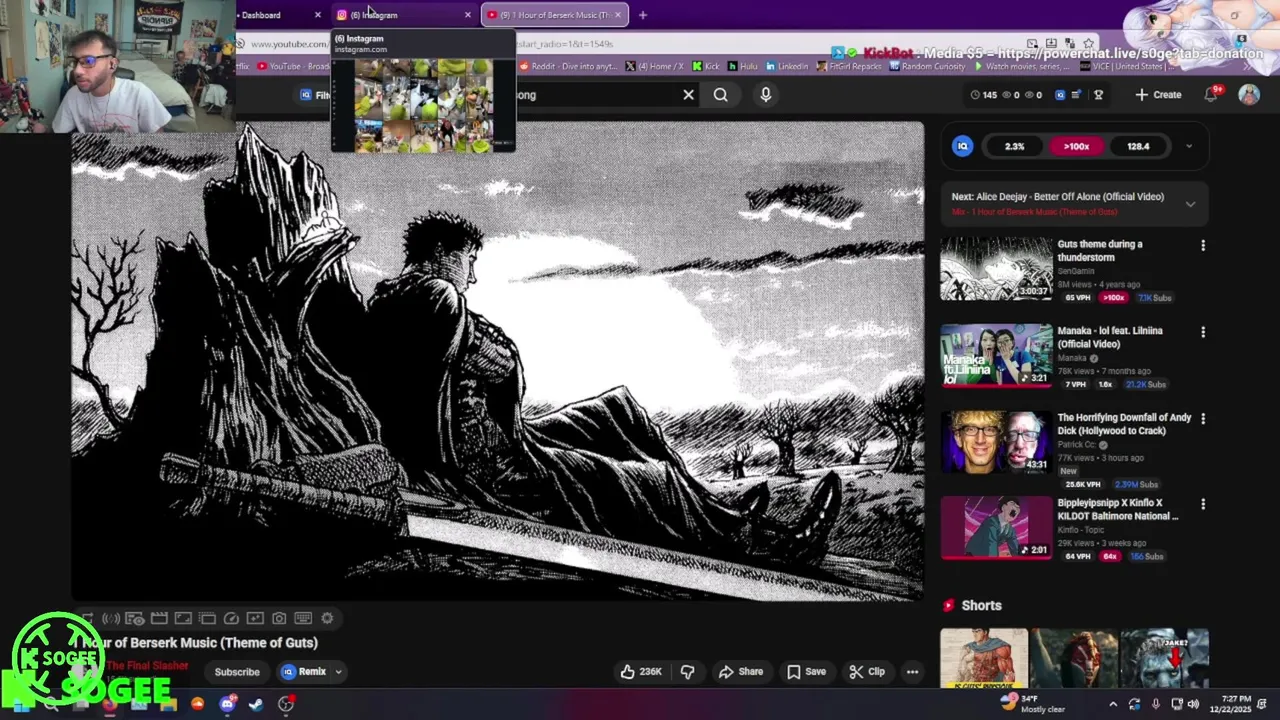Viewport: 1280px width, 720px height.
Task: Open the Home / X bookmark
Action: (x=655, y=66)
